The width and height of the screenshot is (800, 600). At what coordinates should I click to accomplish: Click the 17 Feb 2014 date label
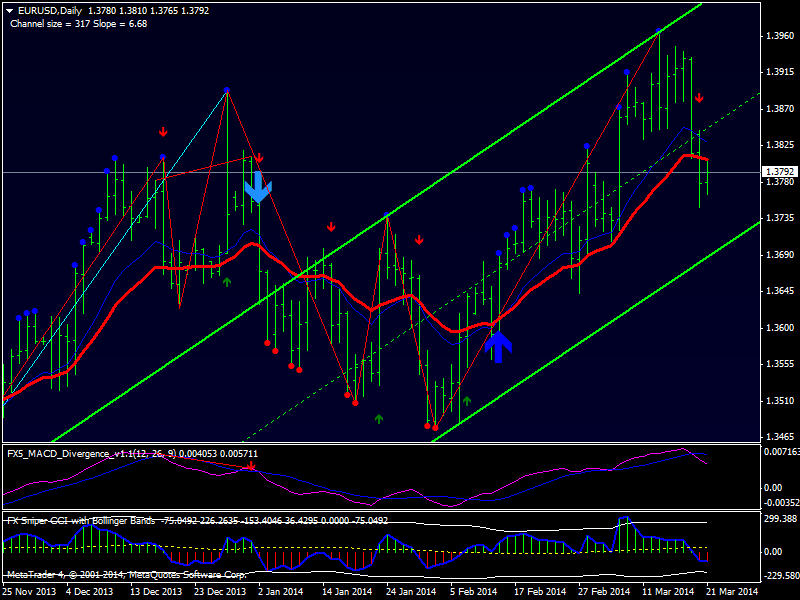pos(540,592)
